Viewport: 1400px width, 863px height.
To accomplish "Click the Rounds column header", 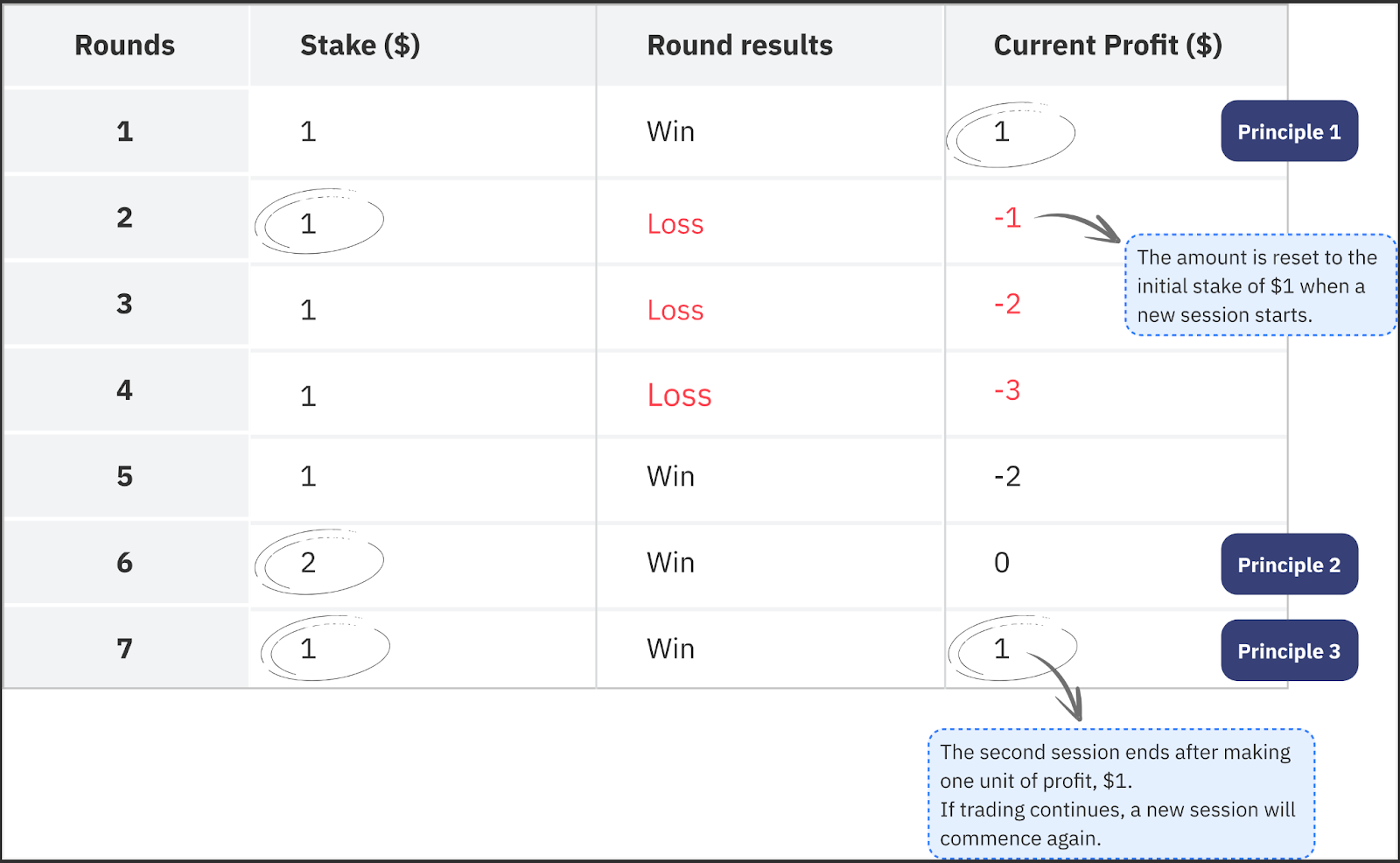I will click(124, 46).
